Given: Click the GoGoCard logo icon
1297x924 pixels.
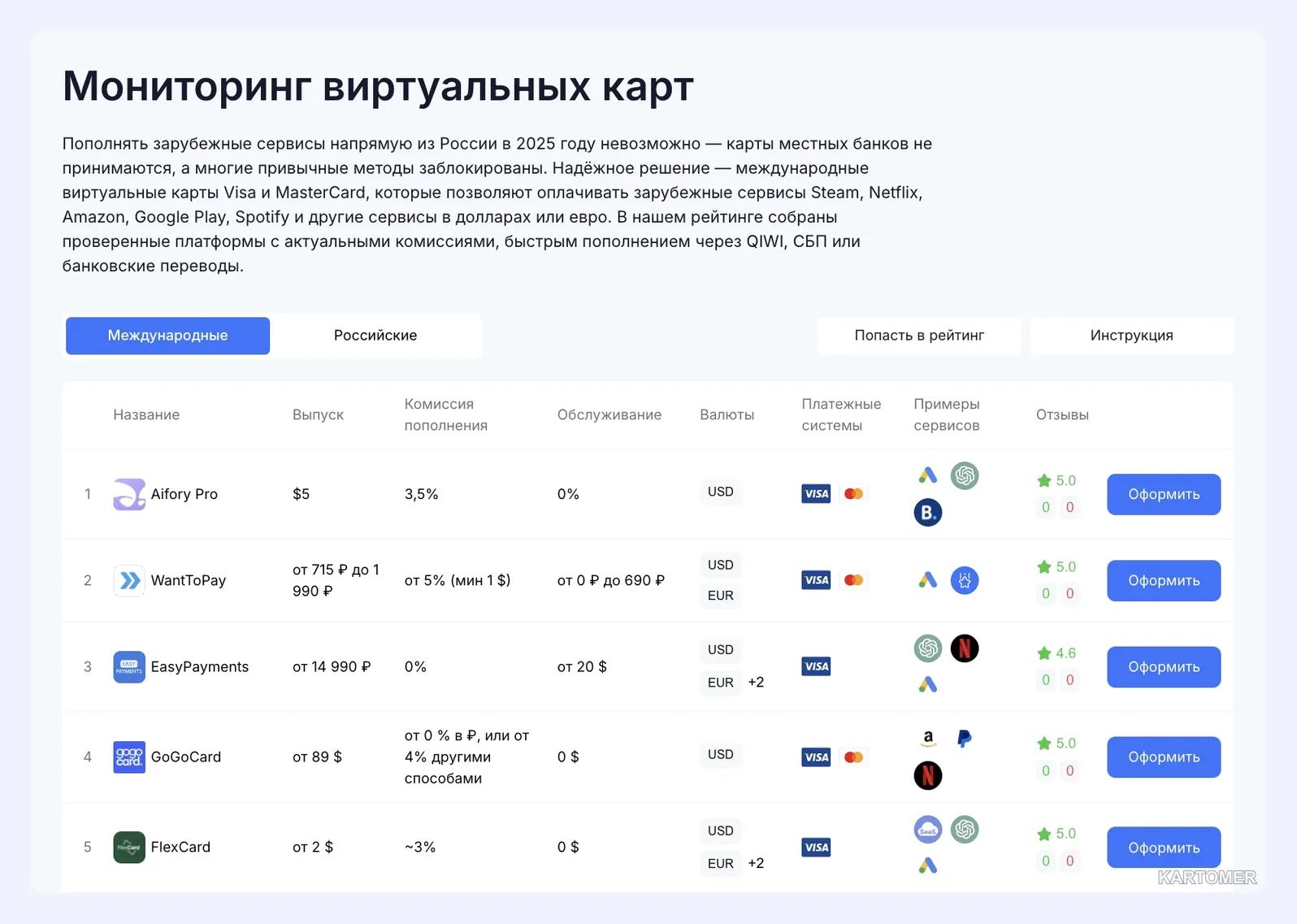Looking at the screenshot, I should click(x=129, y=757).
